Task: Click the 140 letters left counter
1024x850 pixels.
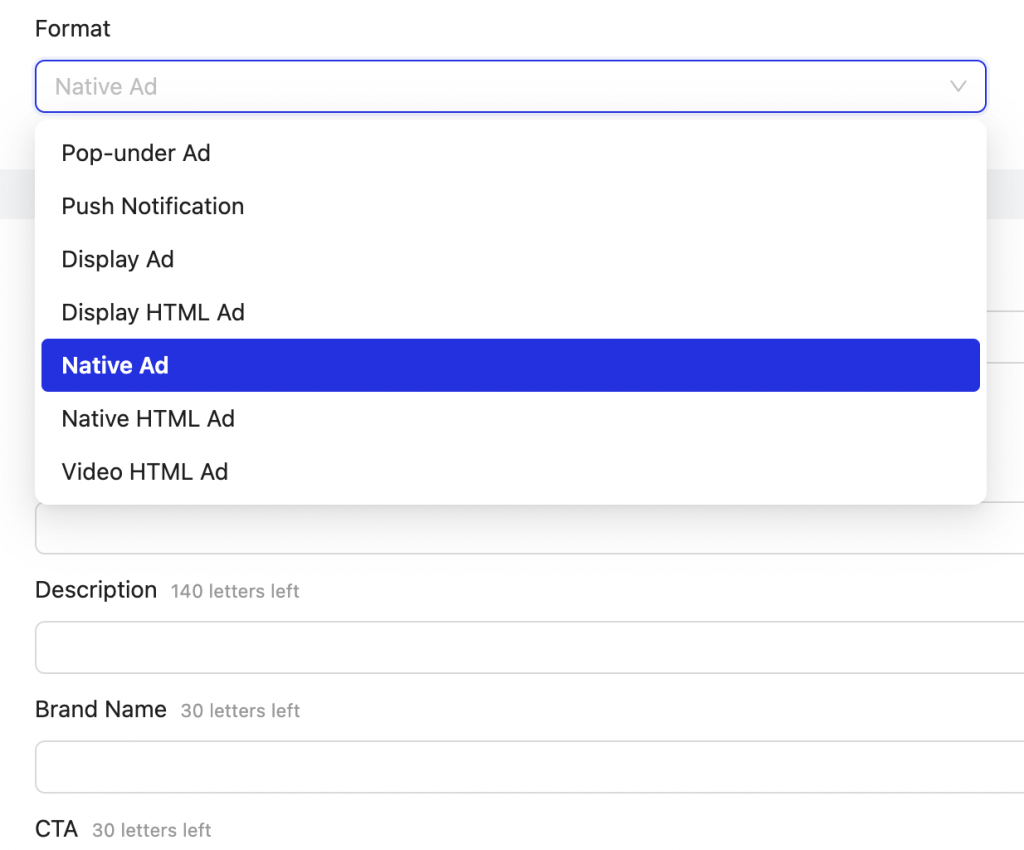Action: coord(235,591)
